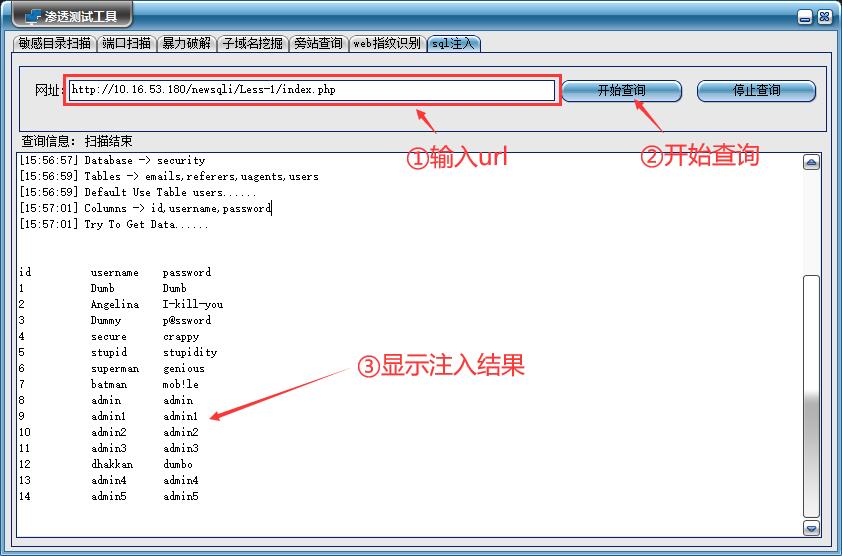Image resolution: width=842 pixels, height=556 pixels.
Task: Click the 'Default Use Table users' line
Action: pyautogui.click(x=137, y=192)
